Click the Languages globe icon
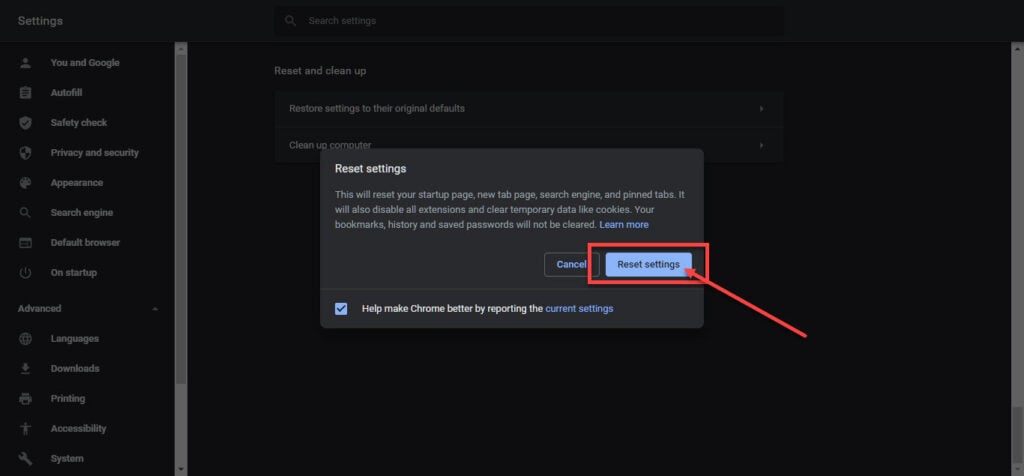 (x=25, y=339)
